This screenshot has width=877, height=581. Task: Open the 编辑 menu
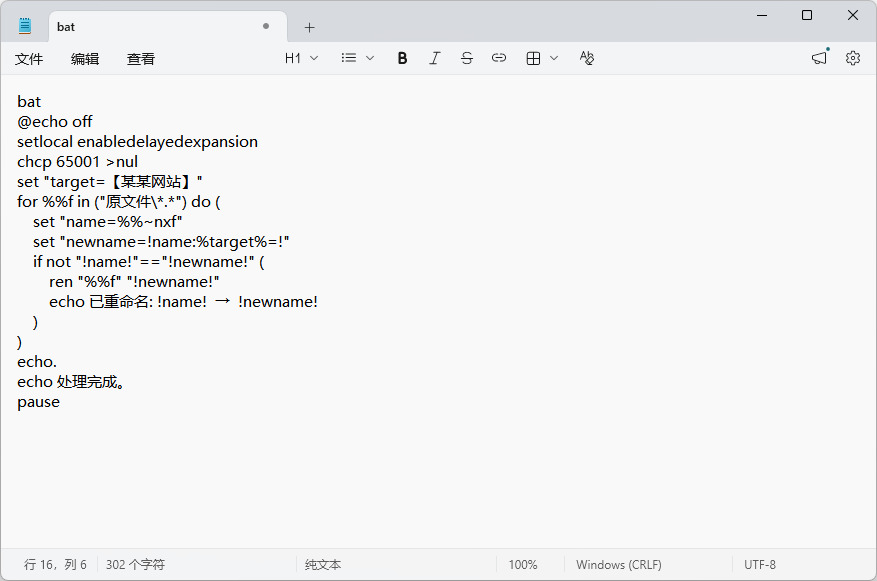point(85,59)
